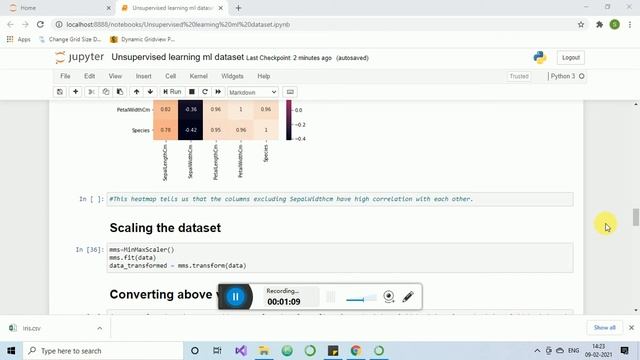Insert cell below with plus icon
This screenshot has width=640, height=360.
click(76, 92)
